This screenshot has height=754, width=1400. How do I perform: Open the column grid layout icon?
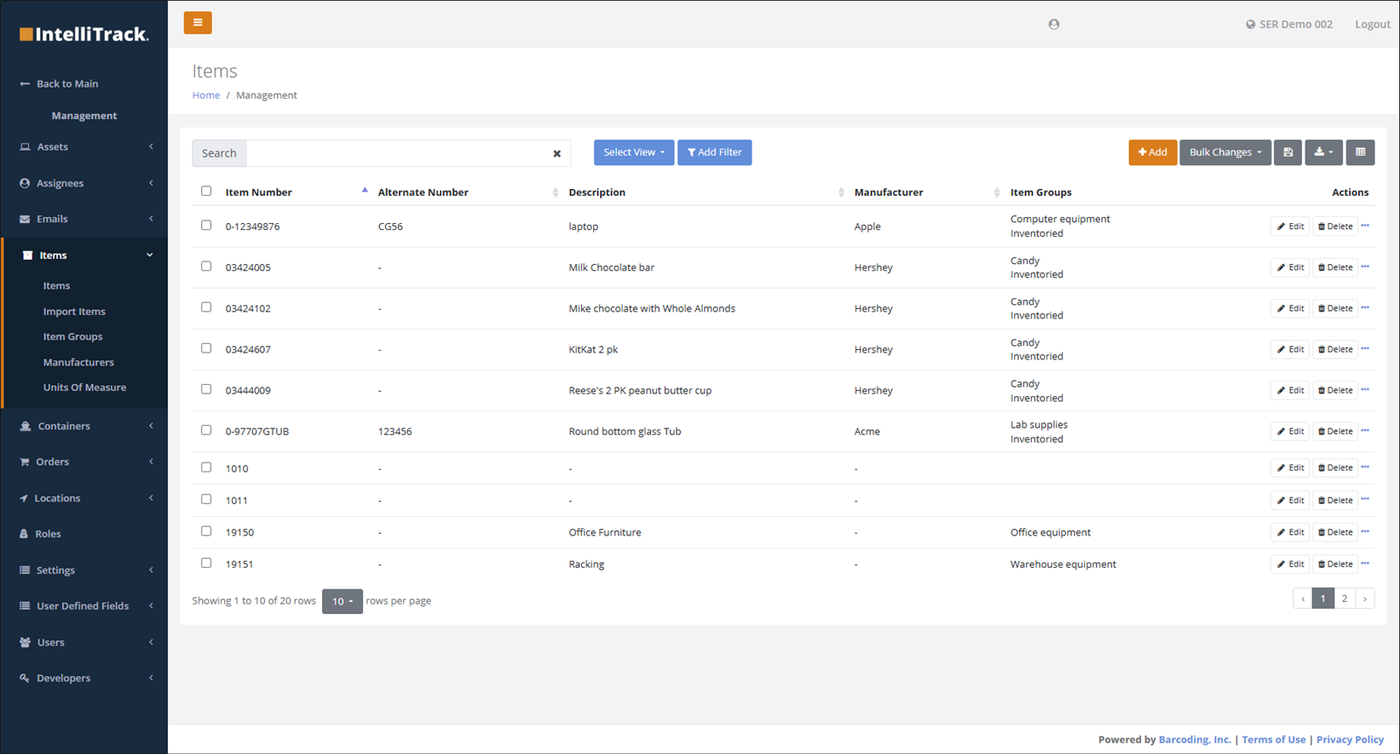(x=1360, y=152)
